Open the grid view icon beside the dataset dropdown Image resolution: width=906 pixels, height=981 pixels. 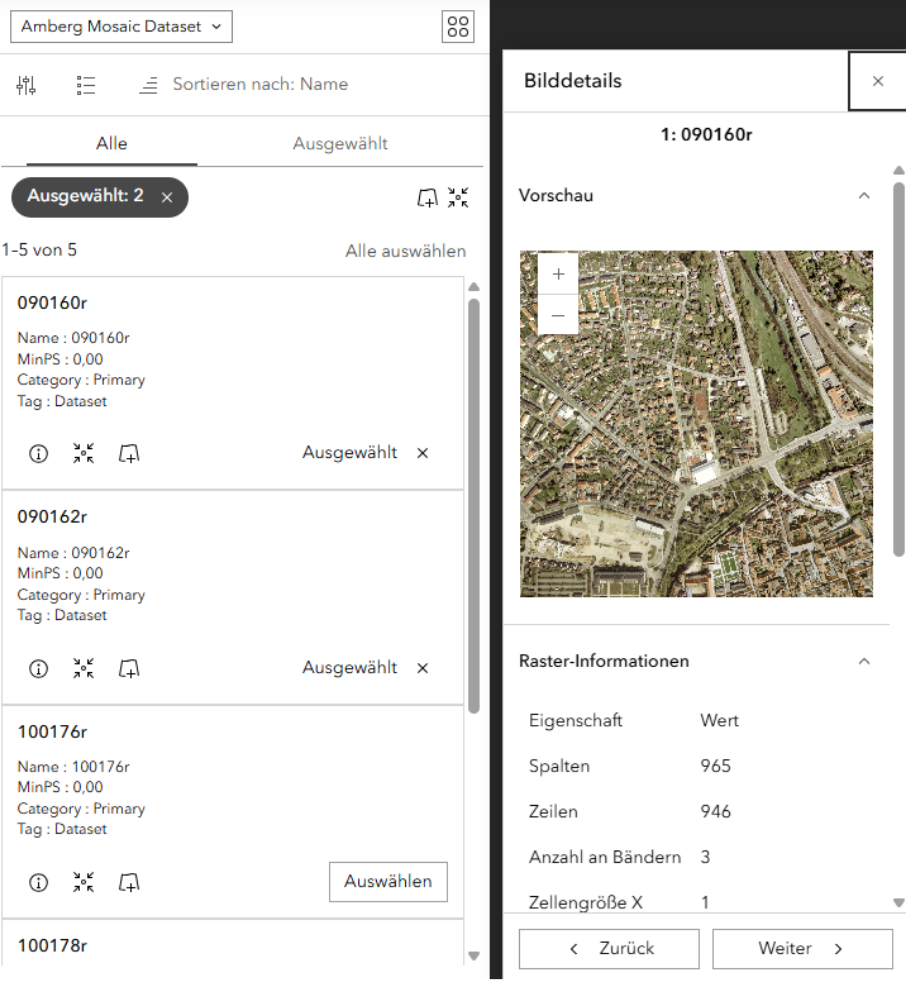click(457, 27)
